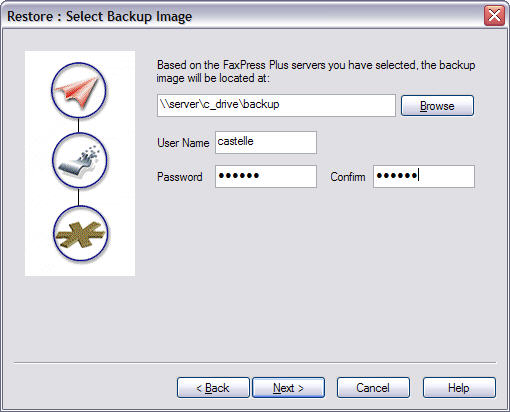Screen dimensions: 510x412
Task: Click the dissolving paper sheet wizard icon
Action: pos(80,160)
